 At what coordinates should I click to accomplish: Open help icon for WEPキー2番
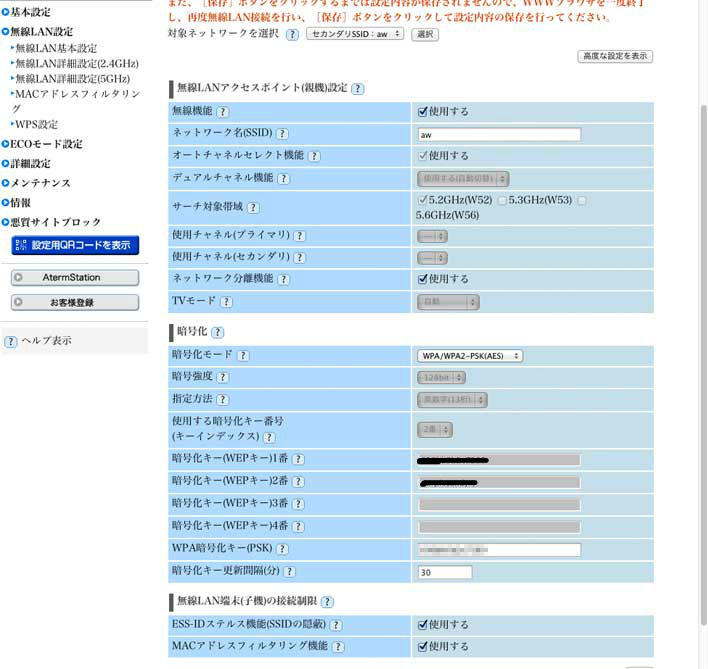point(298,482)
